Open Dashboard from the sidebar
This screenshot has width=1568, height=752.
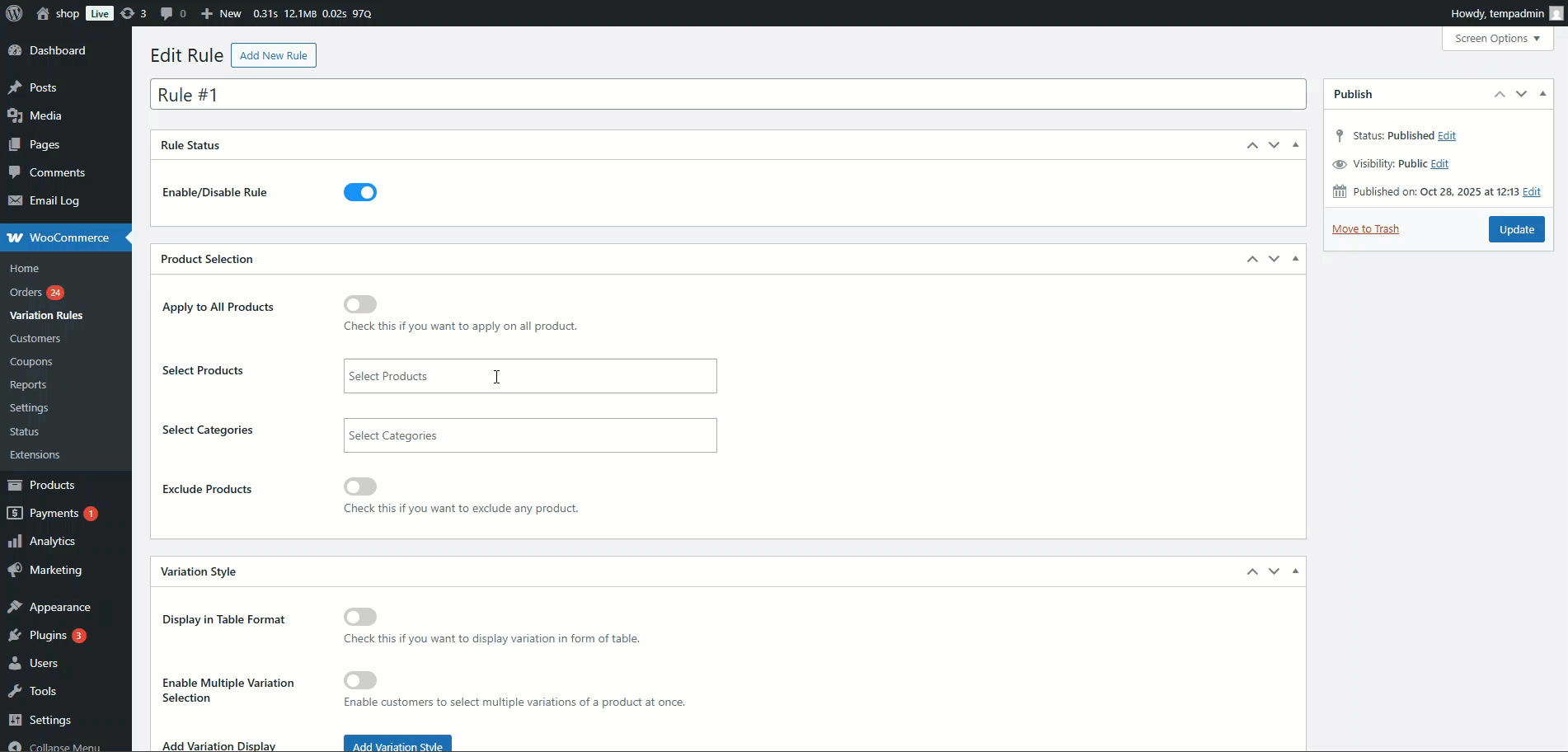point(57,50)
